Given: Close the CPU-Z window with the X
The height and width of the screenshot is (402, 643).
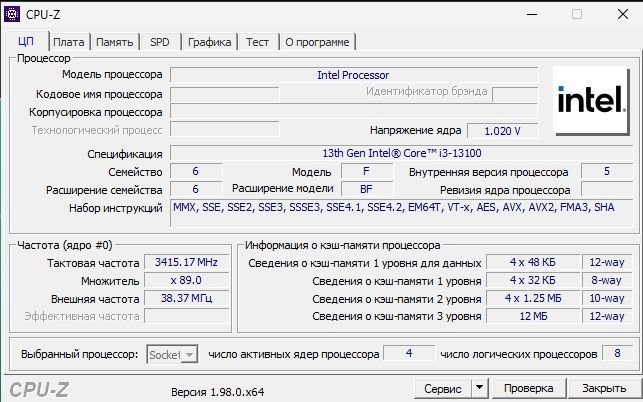Looking at the screenshot, I should pos(623,14).
